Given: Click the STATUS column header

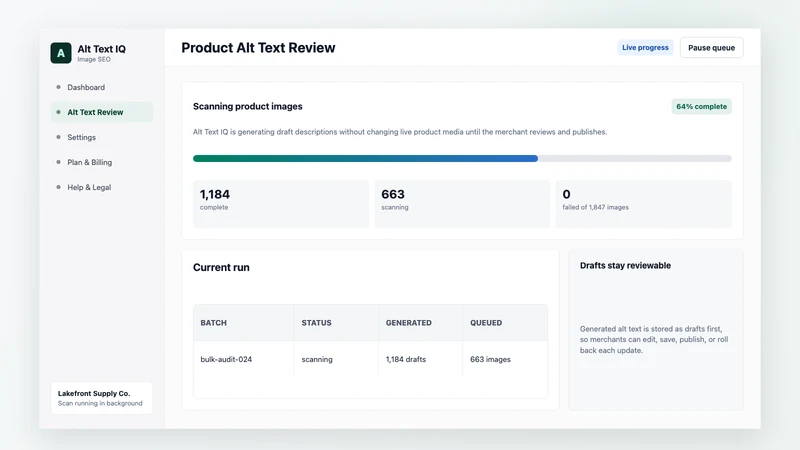Looking at the screenshot, I should [336, 323].
